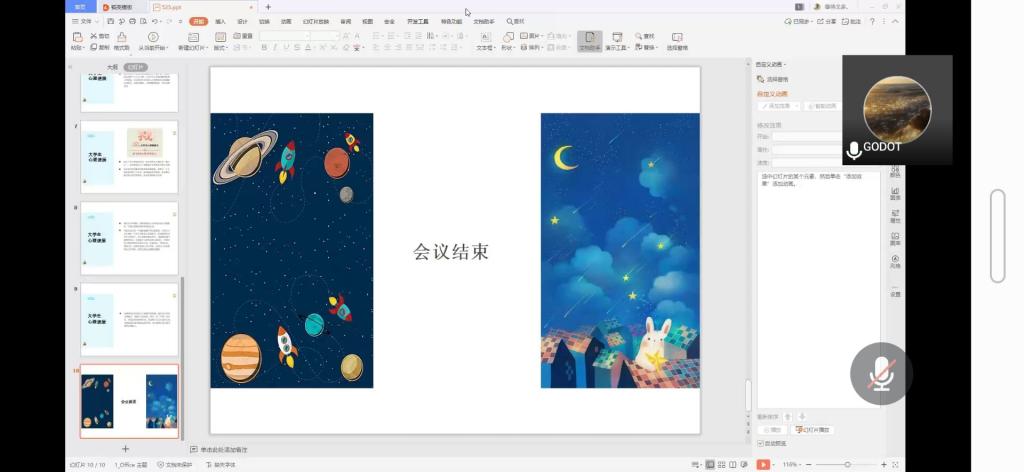Click the Shapes tool icon
The height and width of the screenshot is (472, 1024).
[x=508, y=38]
